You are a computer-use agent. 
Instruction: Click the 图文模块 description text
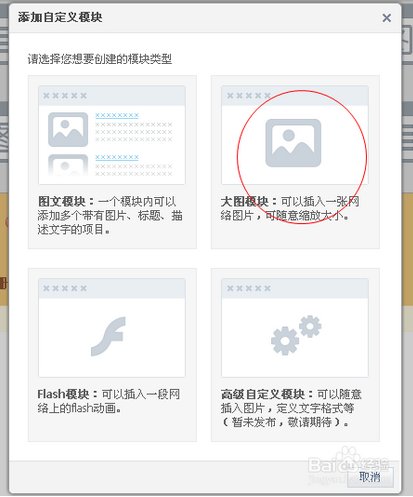(110, 216)
